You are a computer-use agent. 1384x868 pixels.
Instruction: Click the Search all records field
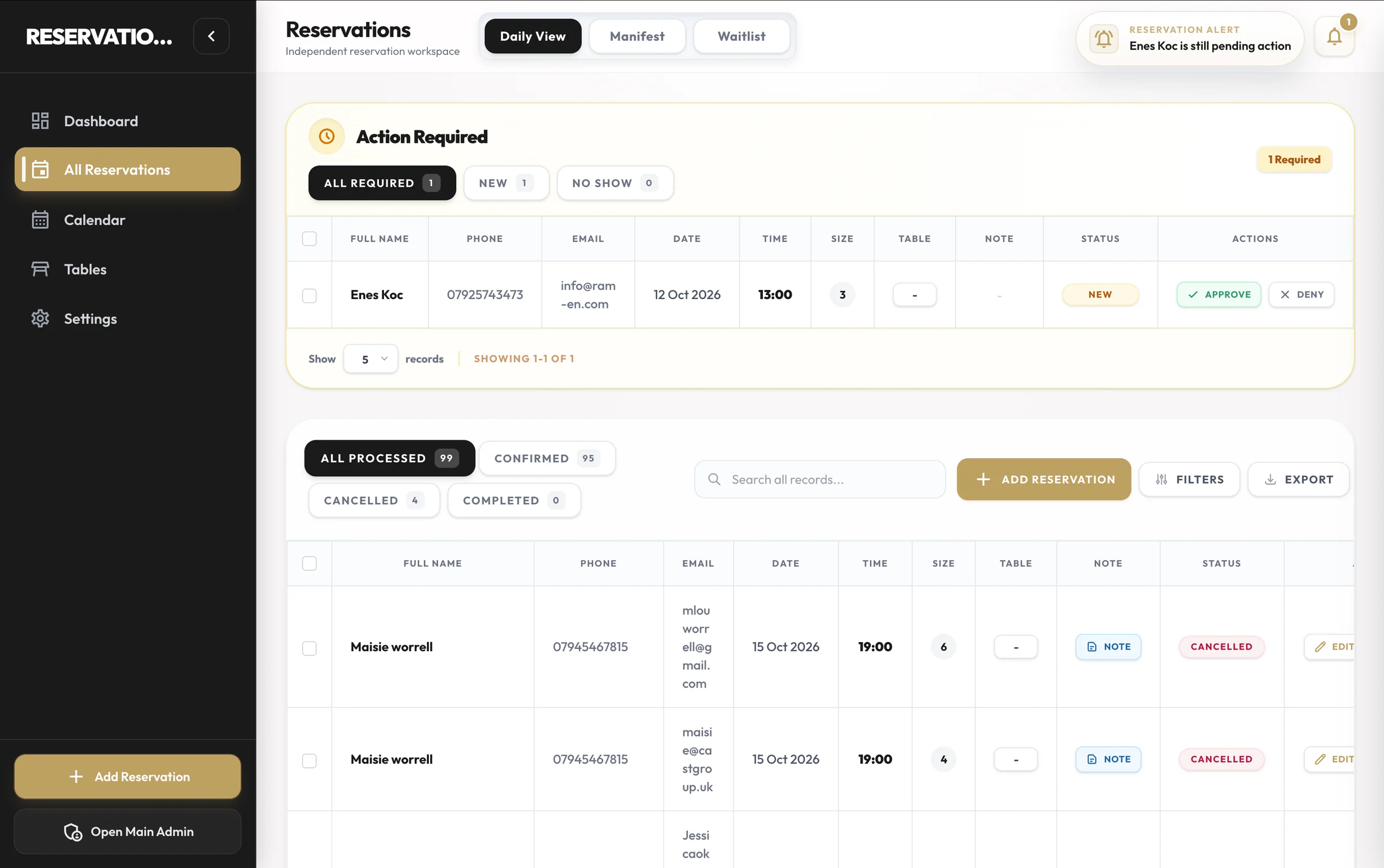[819, 480]
